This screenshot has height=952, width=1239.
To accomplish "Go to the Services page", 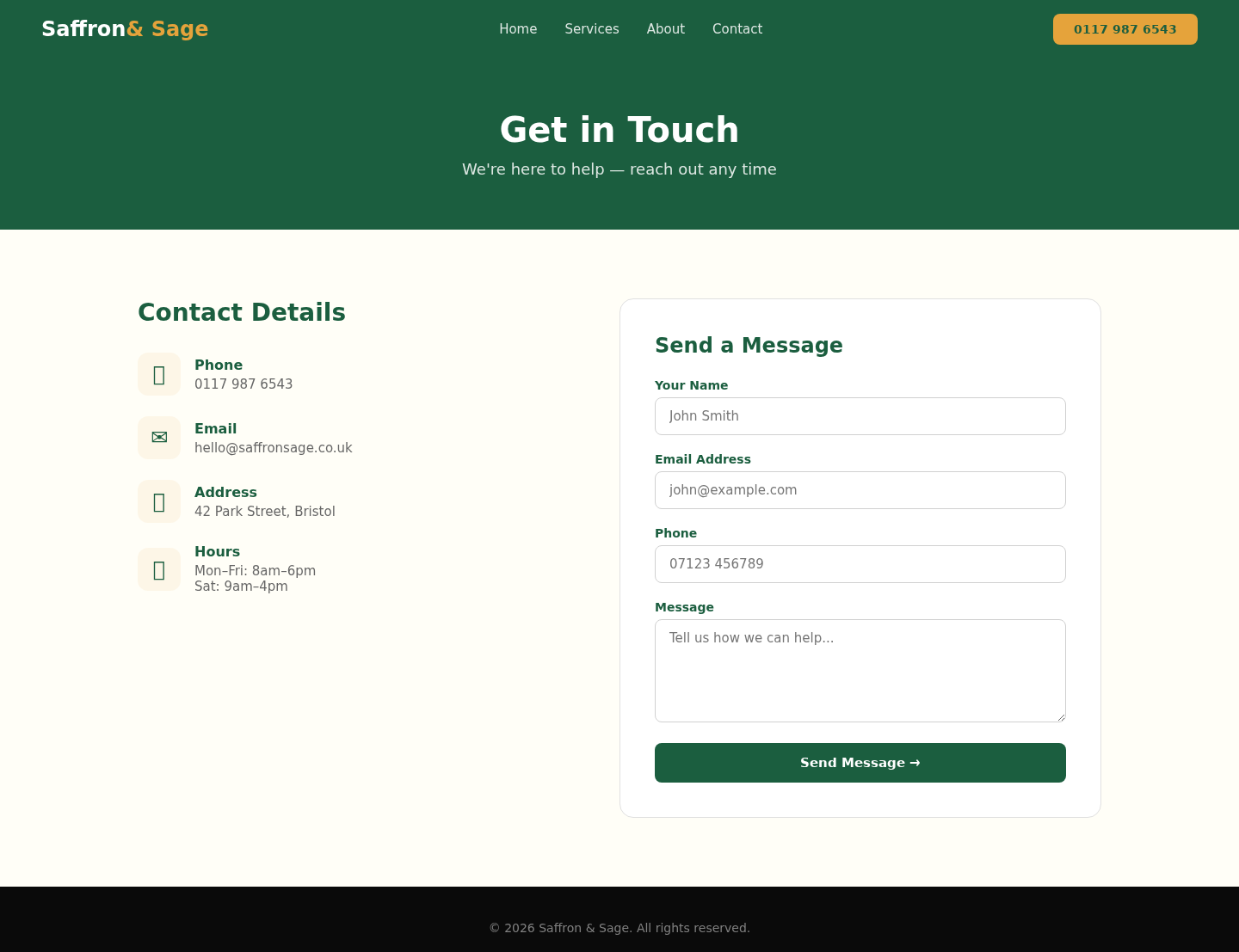I will [592, 29].
